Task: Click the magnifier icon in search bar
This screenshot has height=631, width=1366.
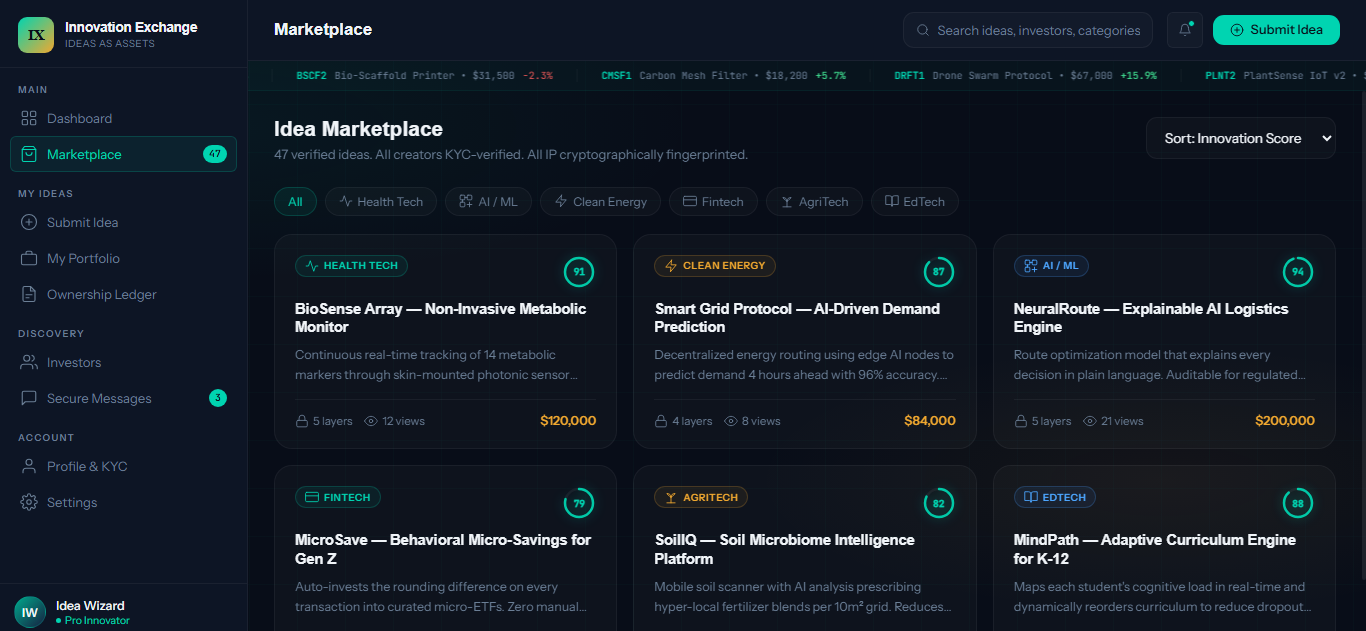Action: coord(923,30)
